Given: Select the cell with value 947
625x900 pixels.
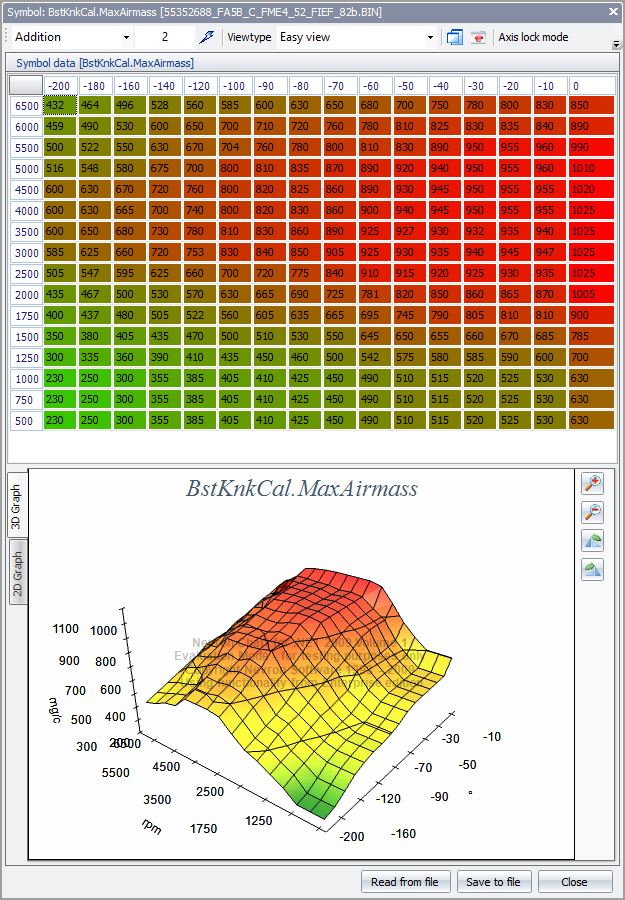Looking at the screenshot, I should tap(551, 253).
